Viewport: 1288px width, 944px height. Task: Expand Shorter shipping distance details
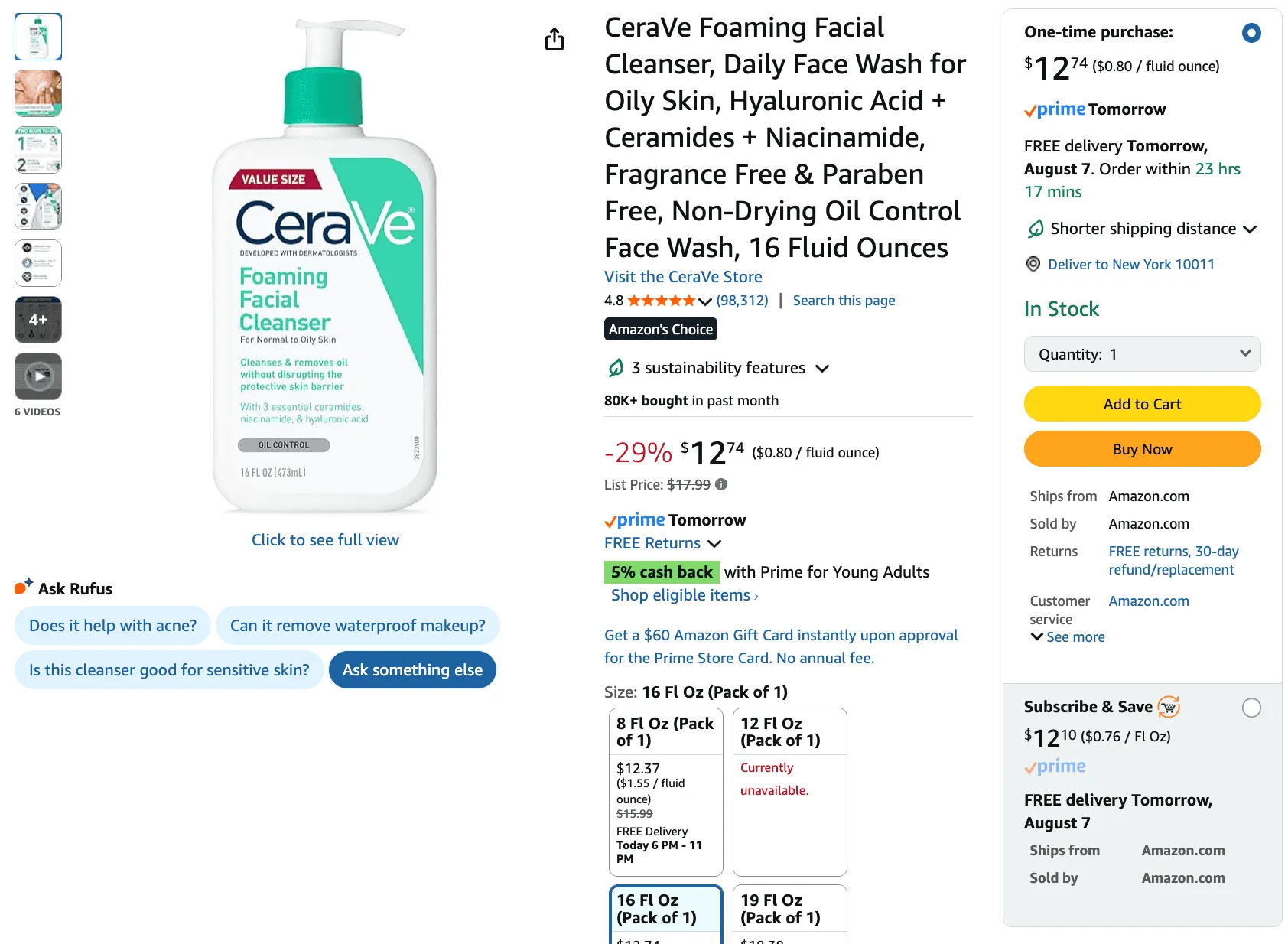tap(1250, 229)
